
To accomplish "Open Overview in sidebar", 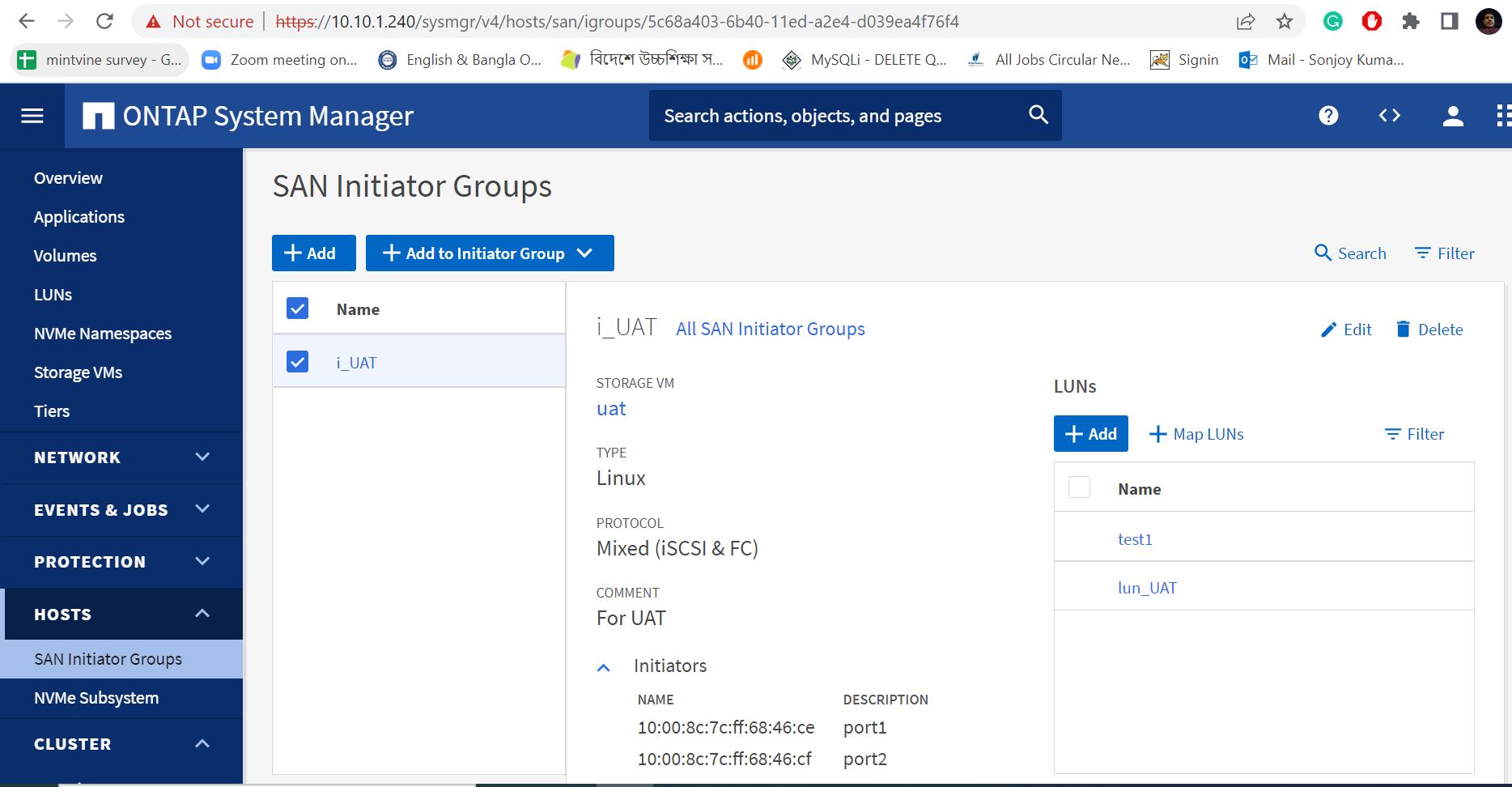I will [68, 178].
